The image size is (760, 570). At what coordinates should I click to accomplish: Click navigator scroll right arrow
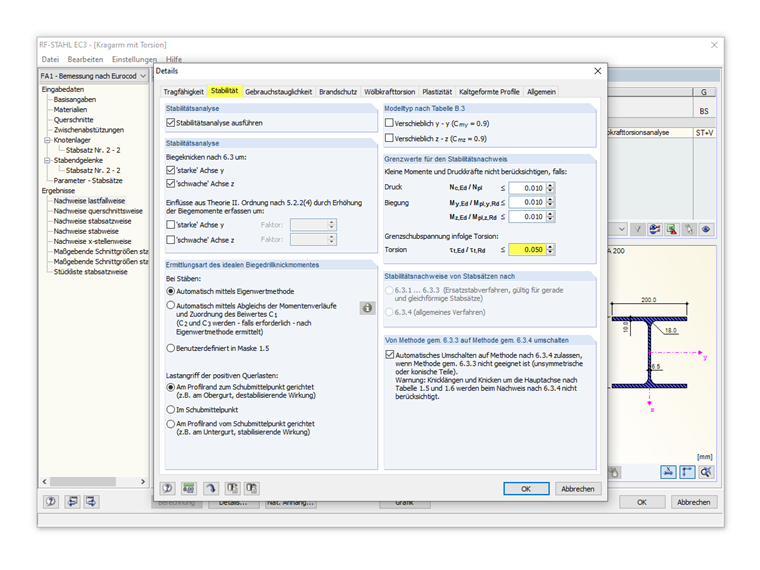click(143, 481)
